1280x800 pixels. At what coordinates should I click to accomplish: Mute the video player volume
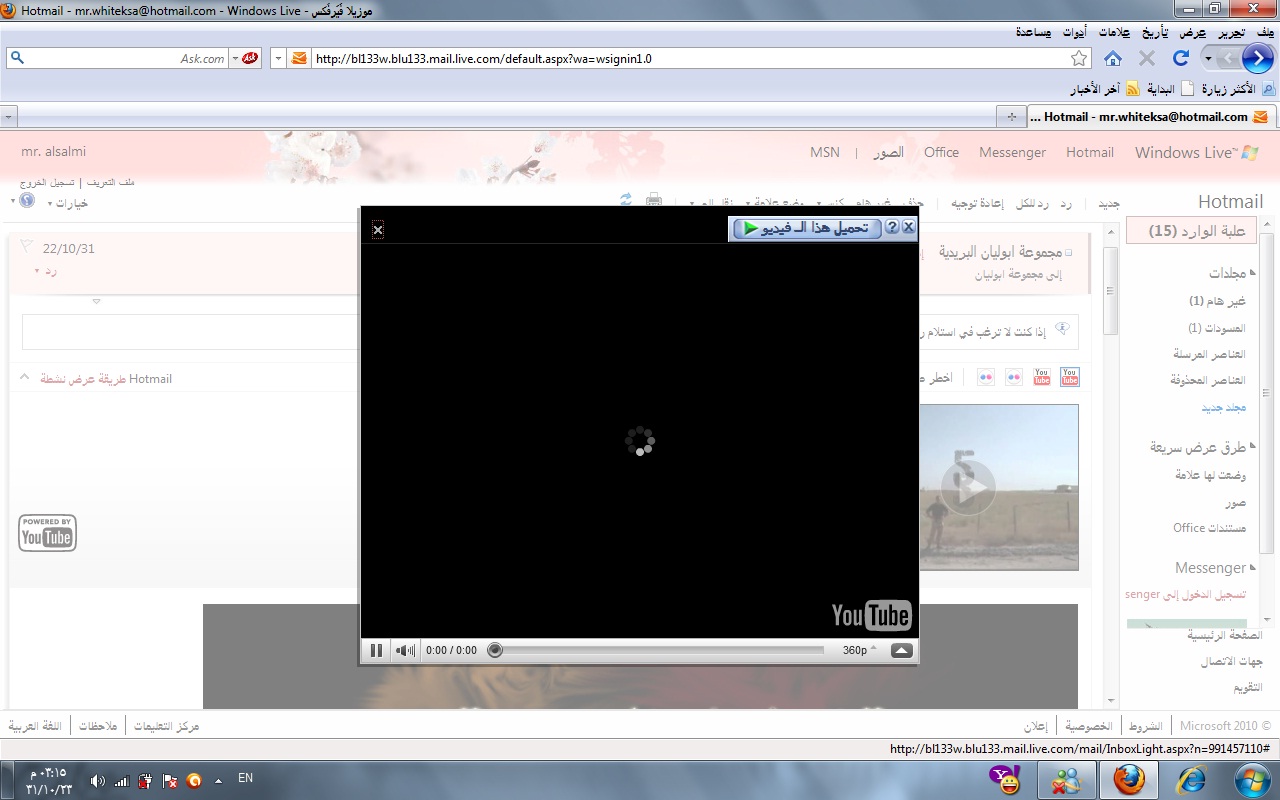click(405, 651)
